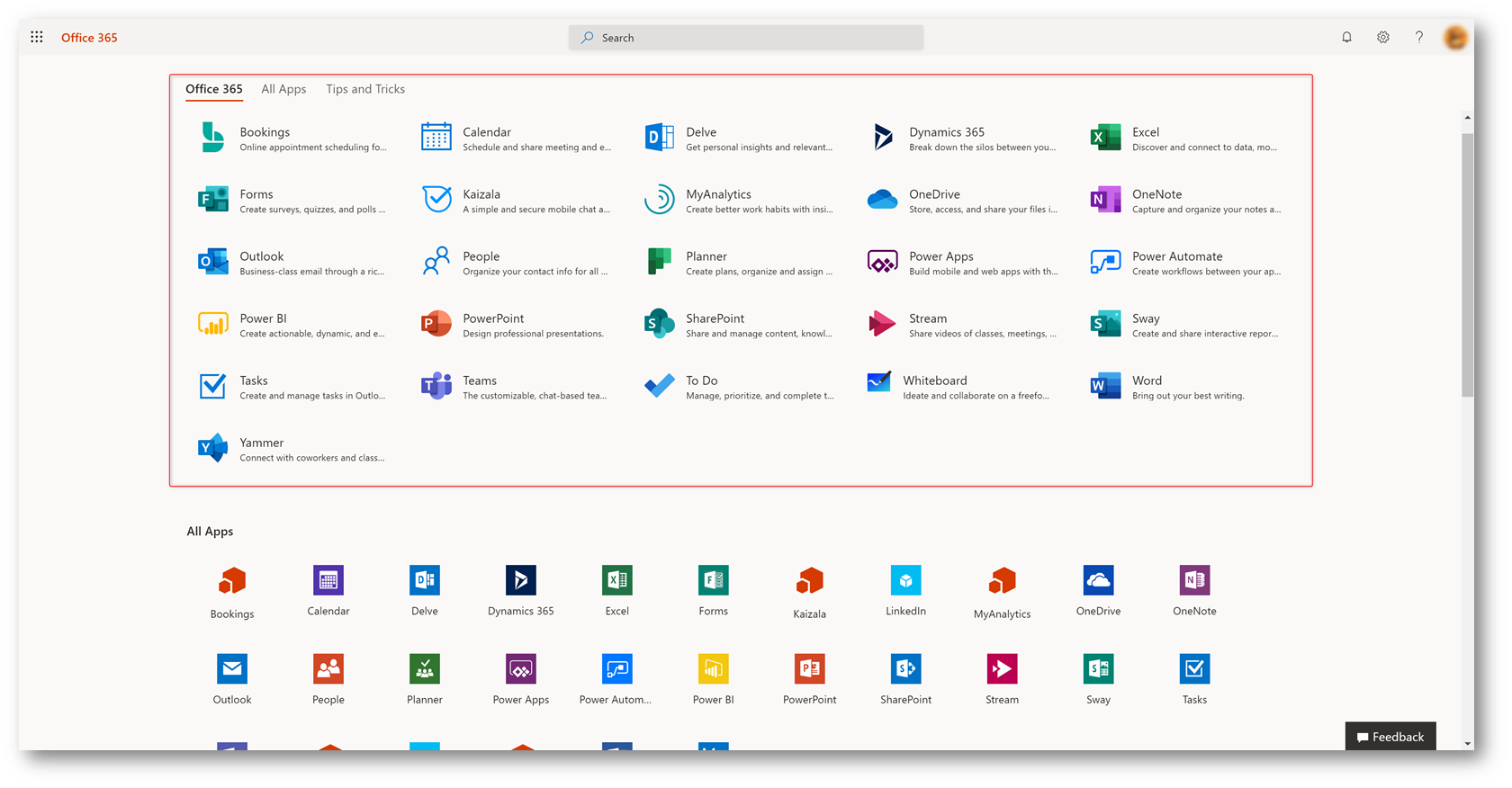
Task: Click the Stream icon beside 'Share videos of classes'
Action: [x=883, y=324]
